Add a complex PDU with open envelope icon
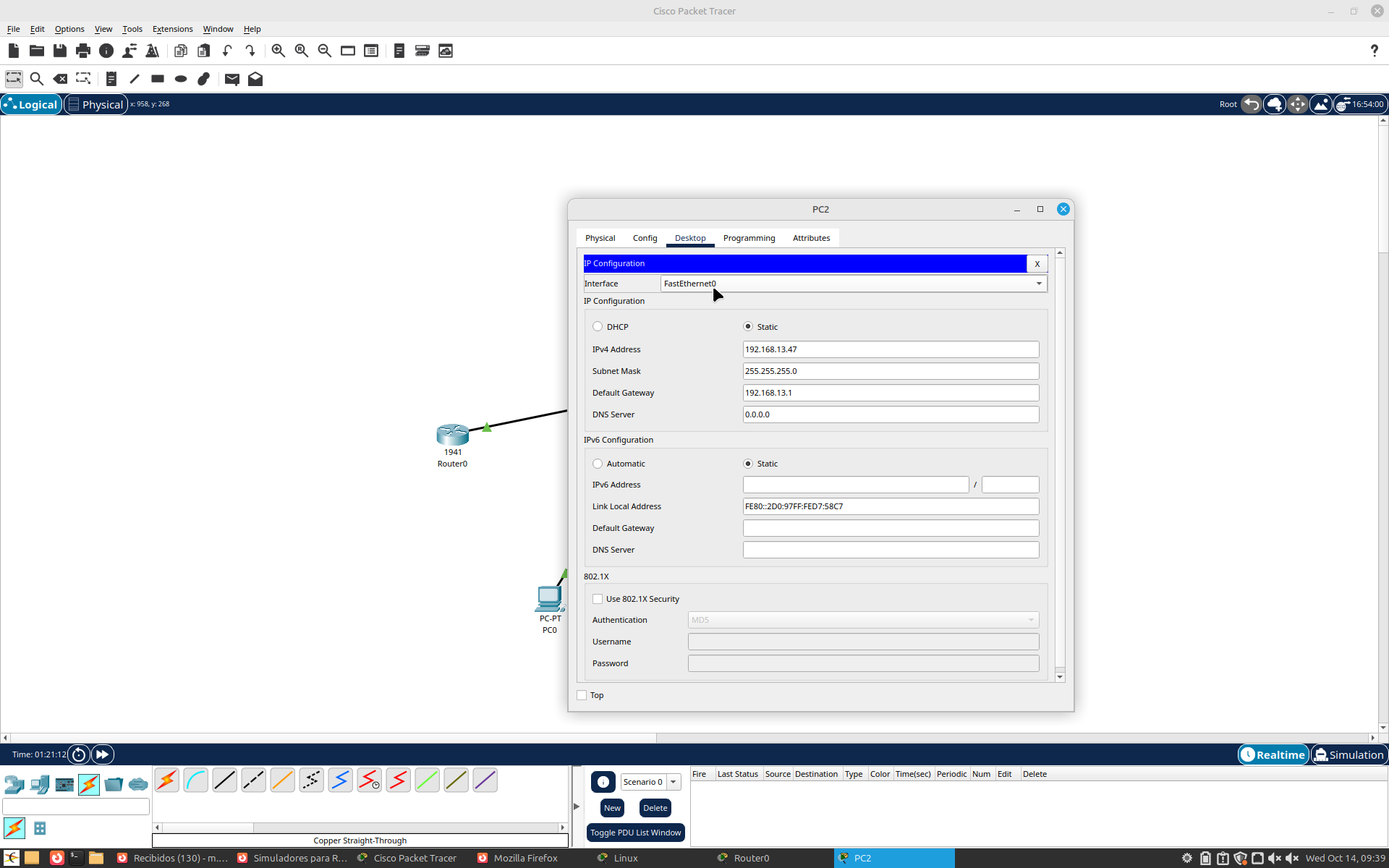Screen dimensions: 1389x868 tap(255, 79)
